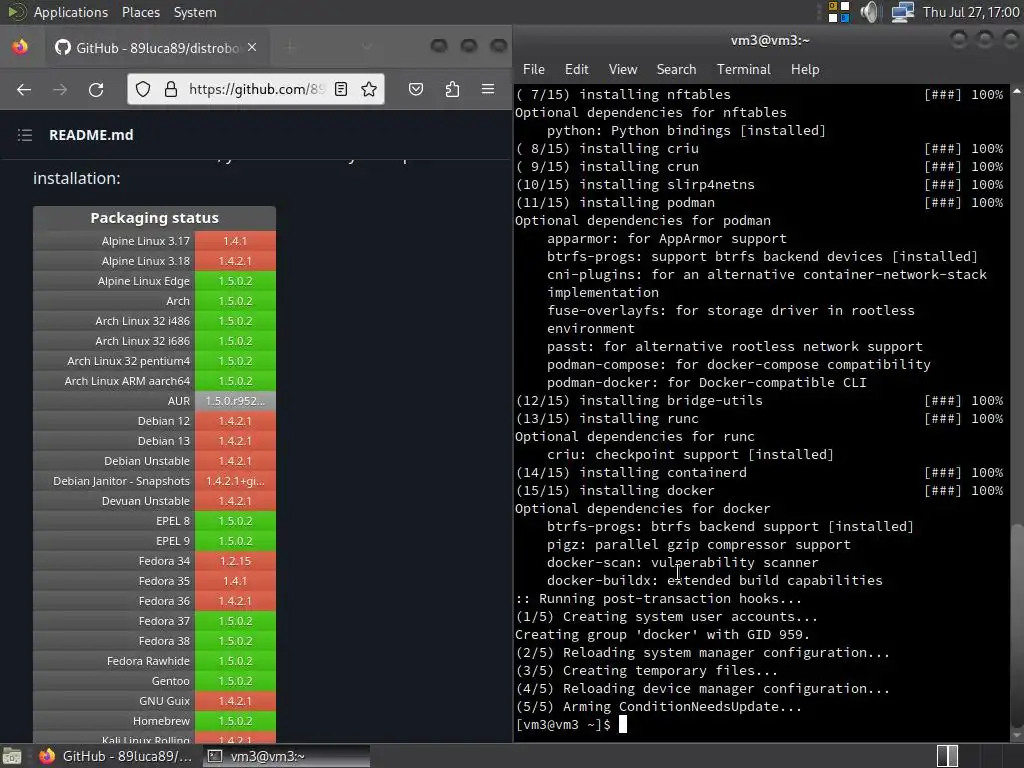Open Firefox extensions puzzle icon
The width and height of the screenshot is (1024, 768).
click(452, 89)
